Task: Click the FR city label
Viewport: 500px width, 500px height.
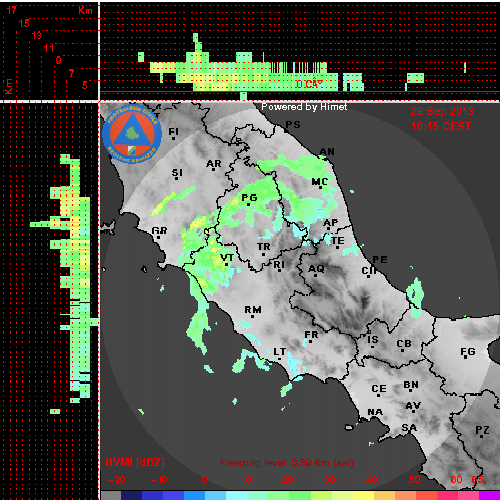Action: [311, 334]
